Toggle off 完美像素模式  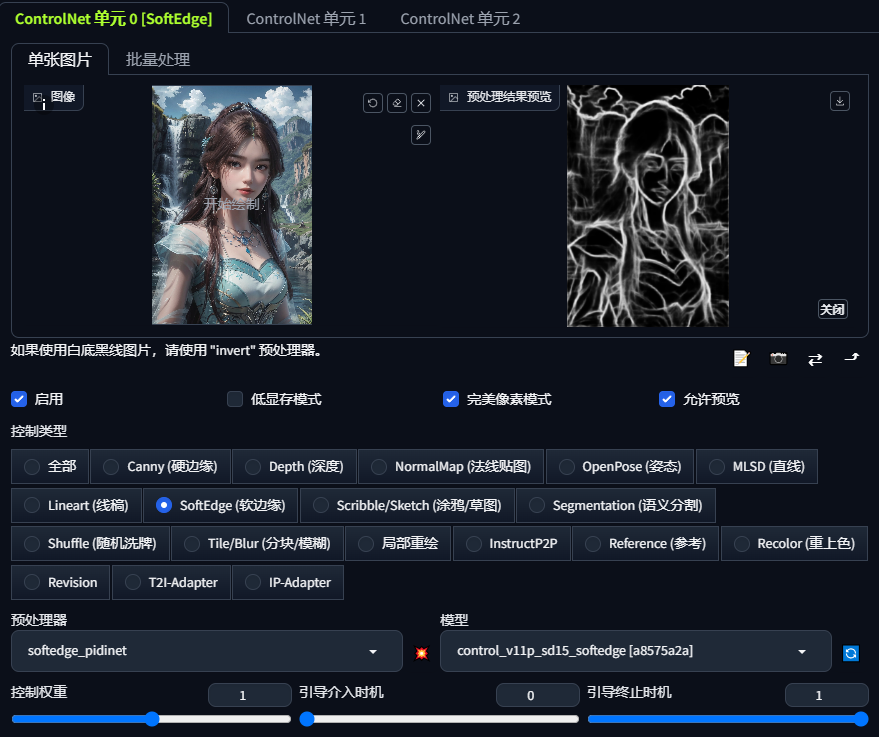tap(451, 399)
